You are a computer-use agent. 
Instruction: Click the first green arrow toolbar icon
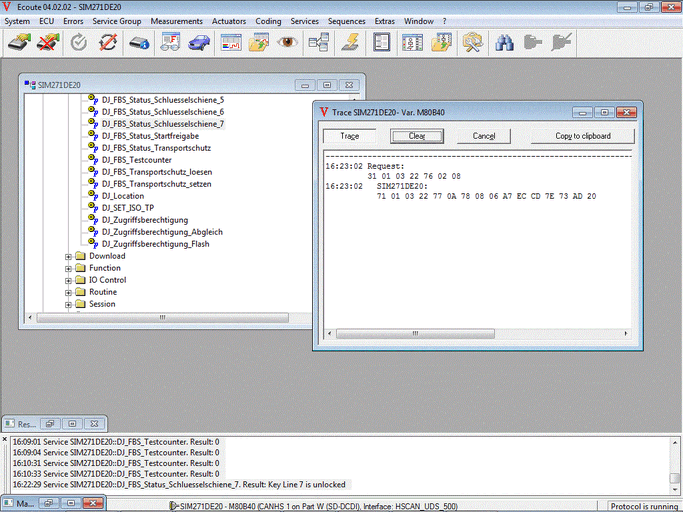pos(19,43)
